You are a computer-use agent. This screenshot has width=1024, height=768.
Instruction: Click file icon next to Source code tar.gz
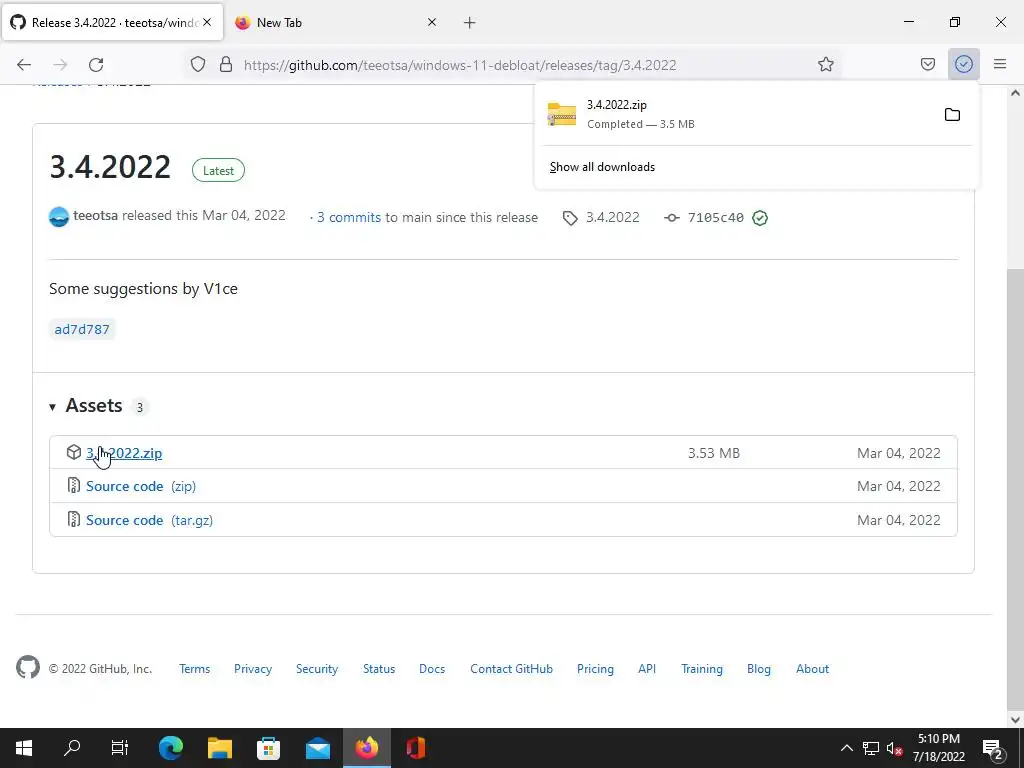(x=74, y=519)
